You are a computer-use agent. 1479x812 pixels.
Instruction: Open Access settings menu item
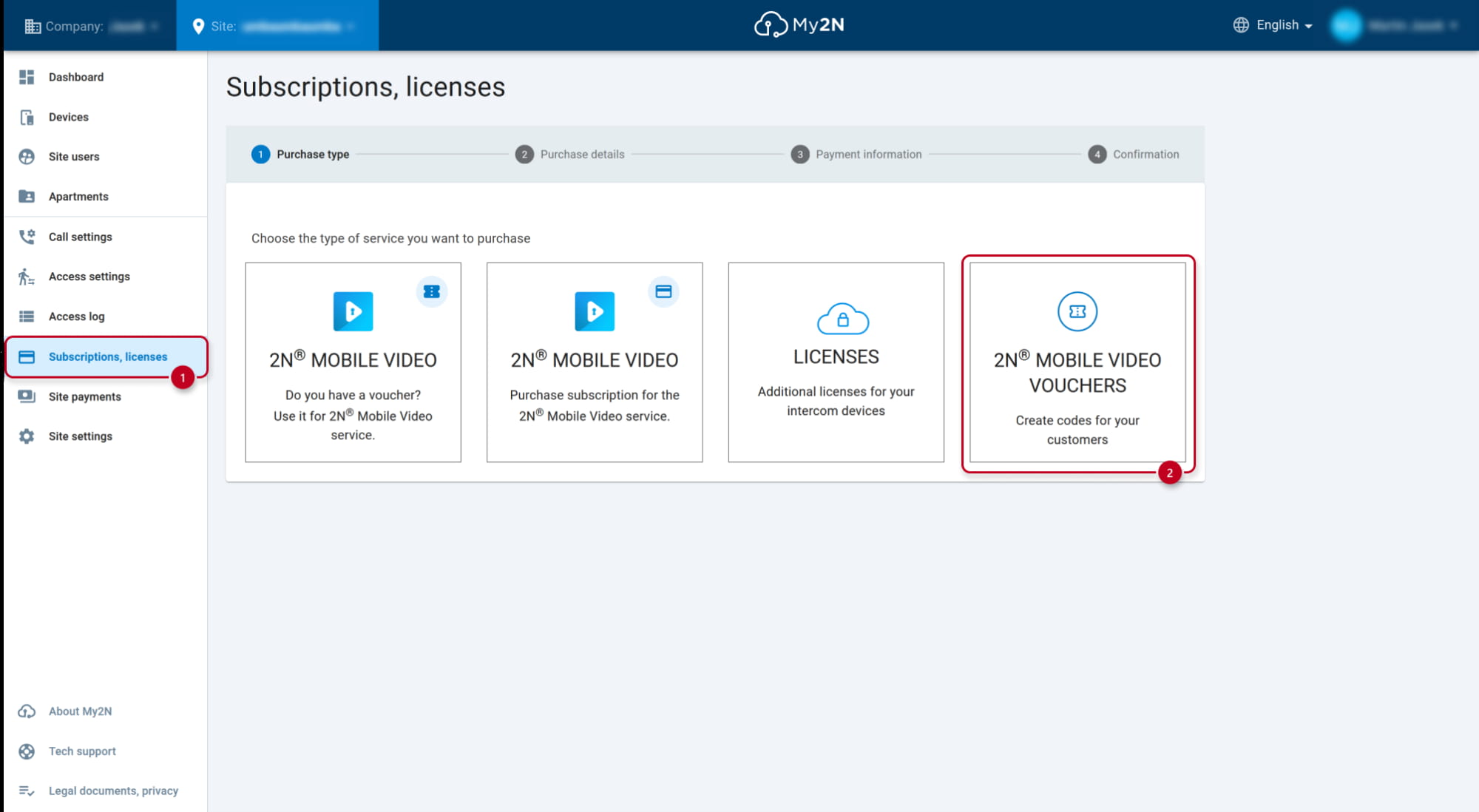pos(105,277)
